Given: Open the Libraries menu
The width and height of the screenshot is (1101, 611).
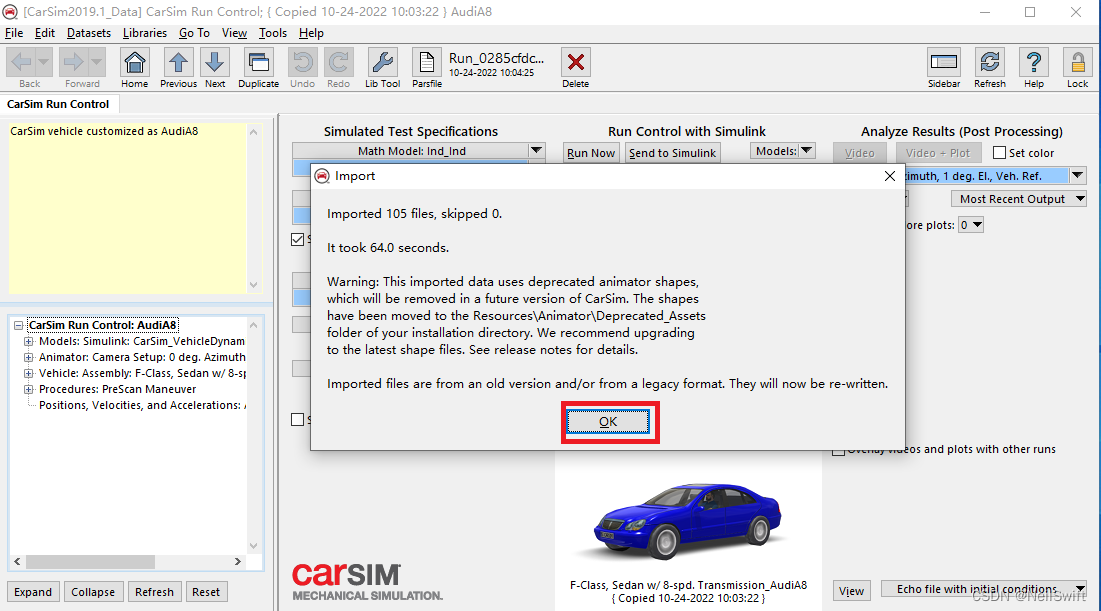Looking at the screenshot, I should point(145,33).
